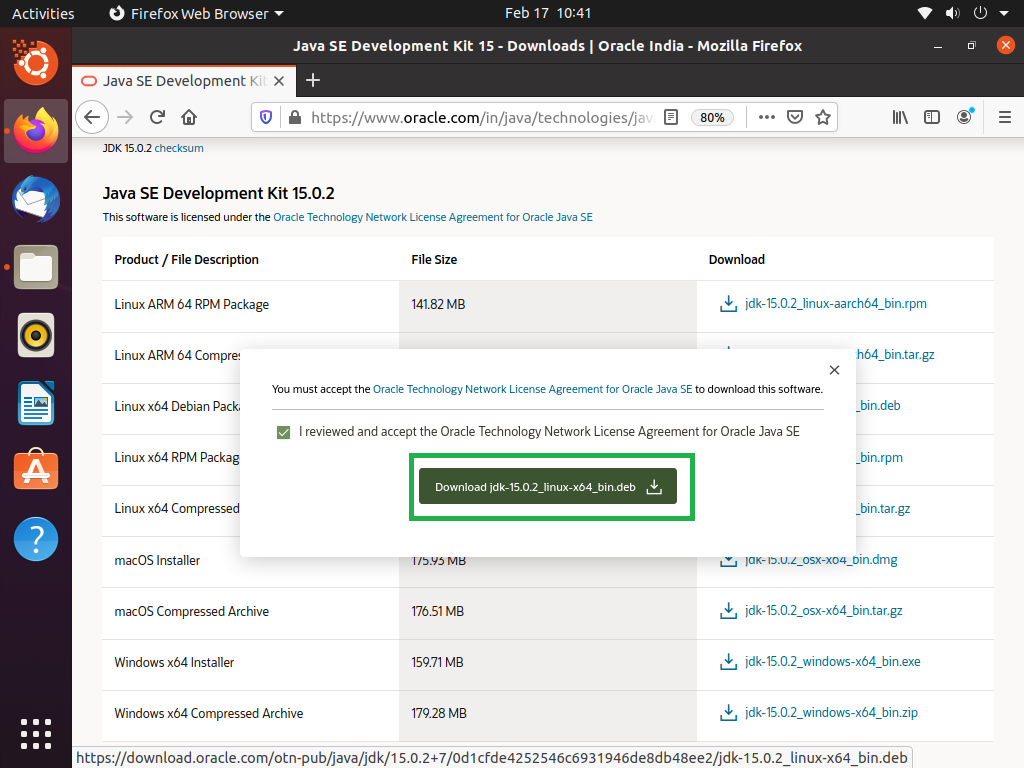Open Ubuntu Software from the dock

point(36,471)
